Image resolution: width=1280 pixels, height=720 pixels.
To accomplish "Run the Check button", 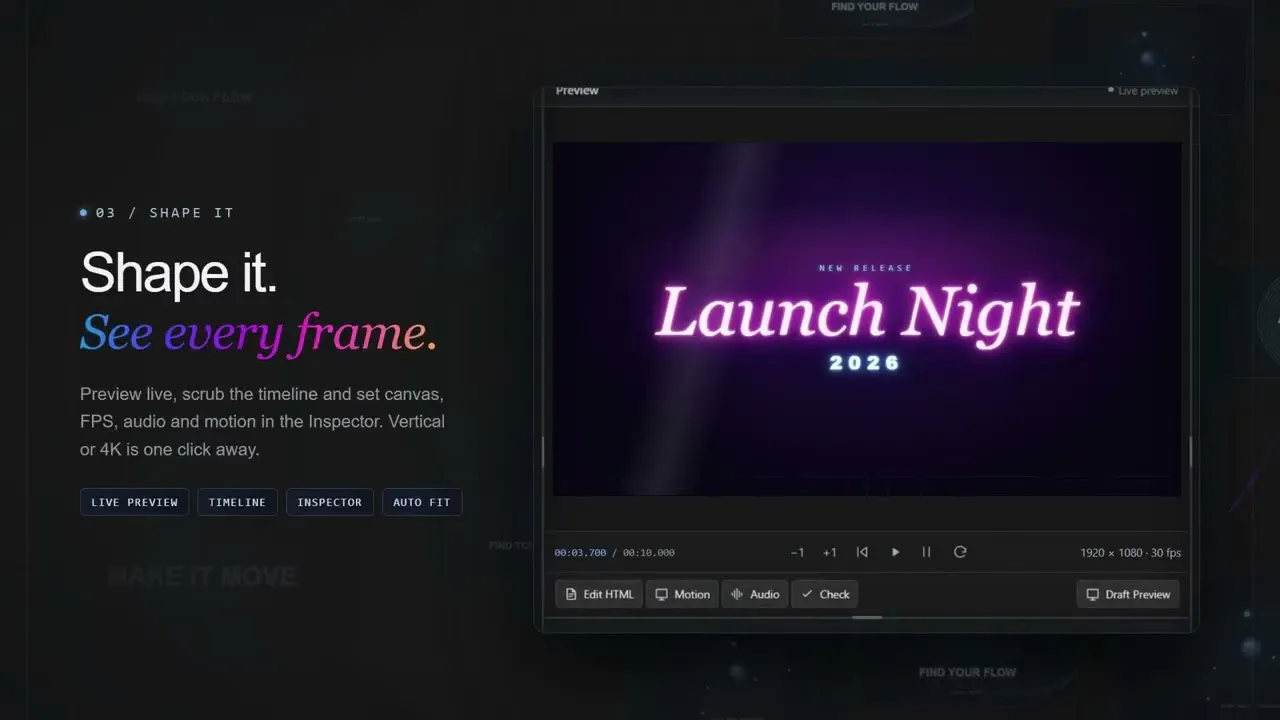I will click(825, 594).
